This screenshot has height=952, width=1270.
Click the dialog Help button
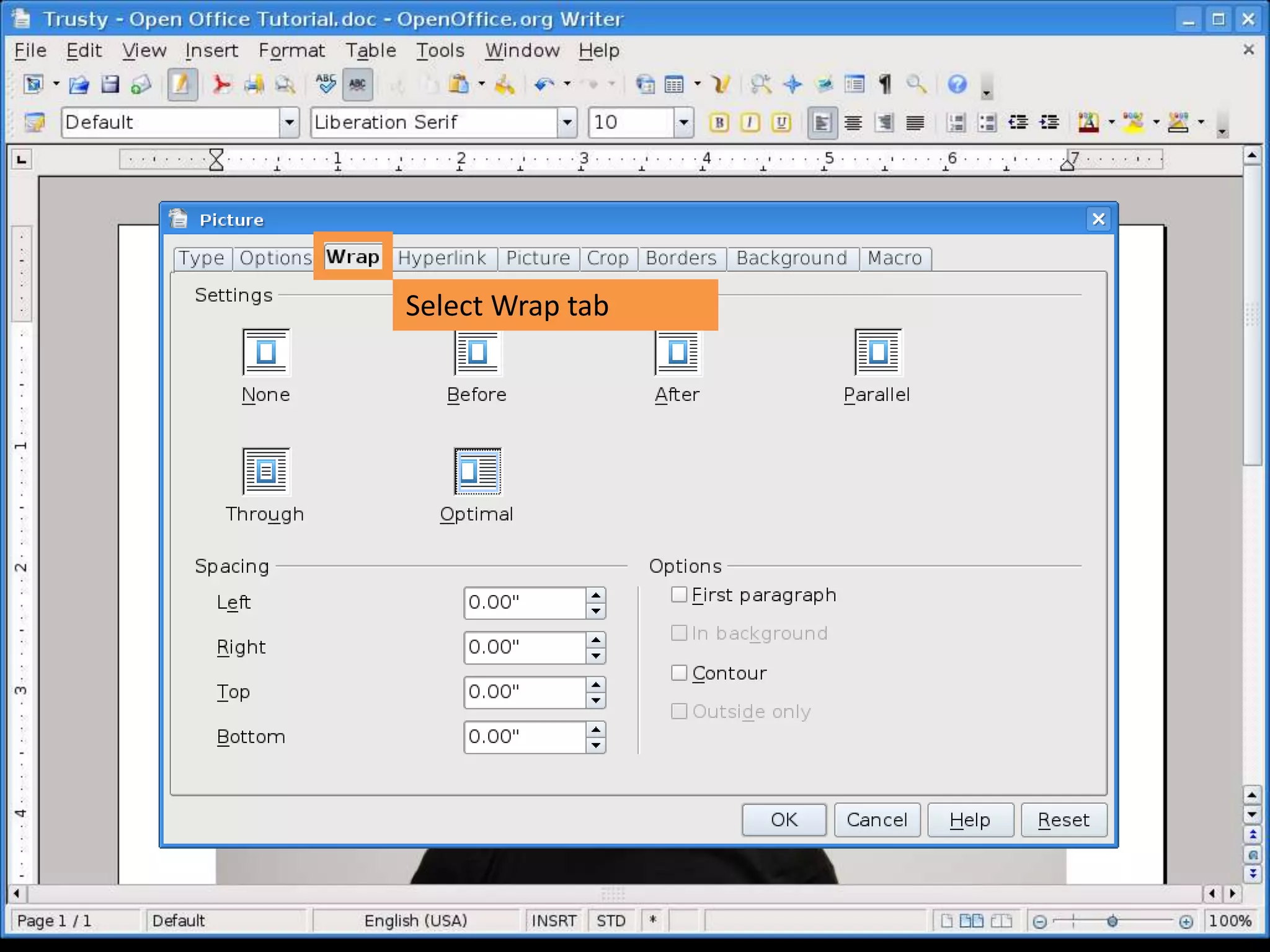970,820
